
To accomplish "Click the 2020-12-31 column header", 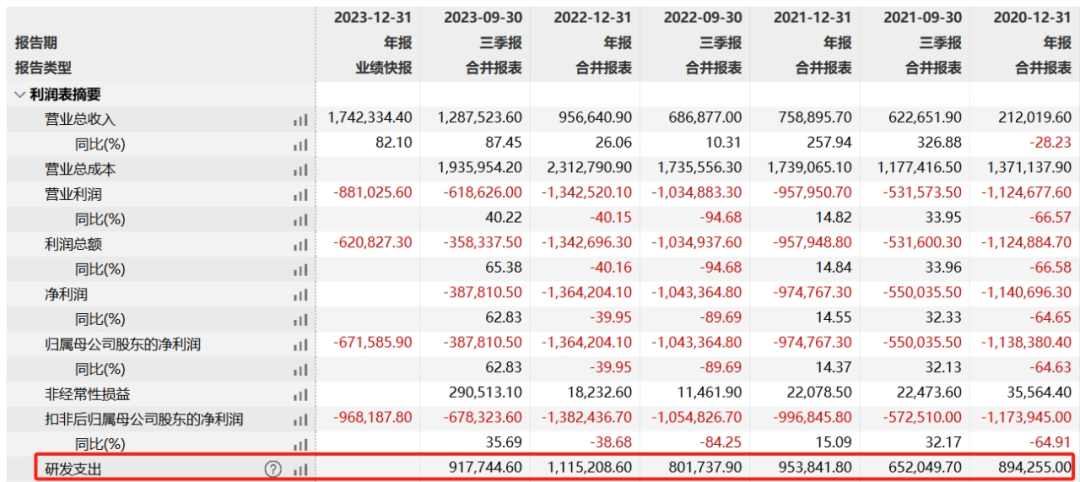I will 1031,17.
